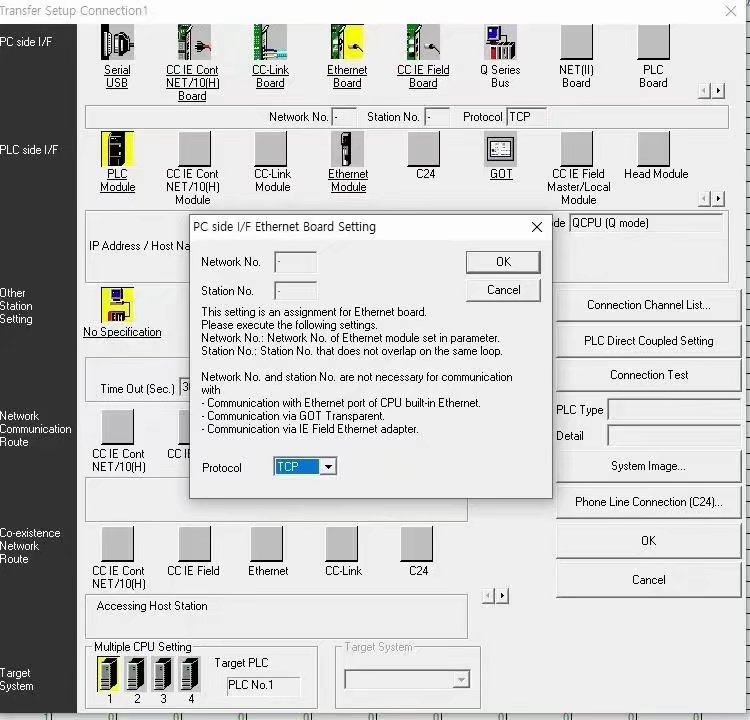Open Connection Channel List
This screenshot has width=750, height=720.
pos(648,305)
